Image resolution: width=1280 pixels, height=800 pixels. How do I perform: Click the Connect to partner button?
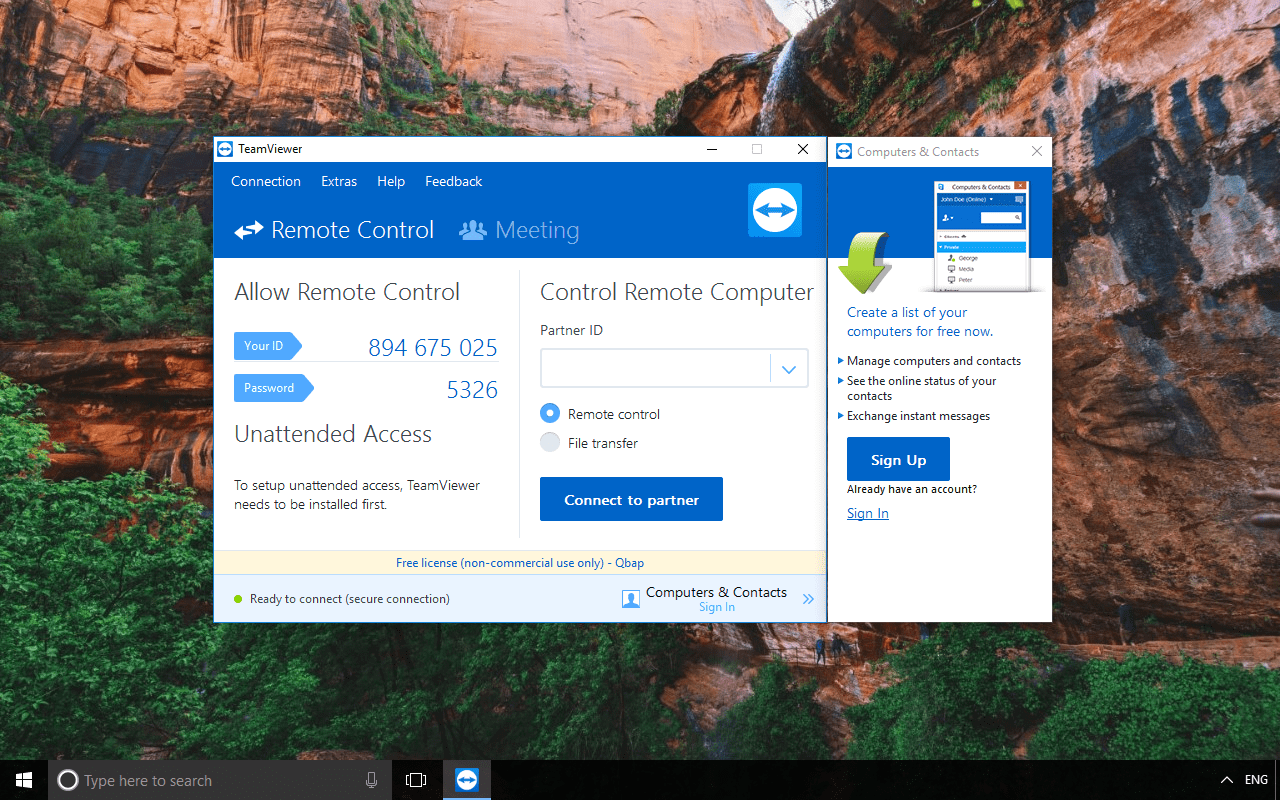pyautogui.click(x=631, y=499)
